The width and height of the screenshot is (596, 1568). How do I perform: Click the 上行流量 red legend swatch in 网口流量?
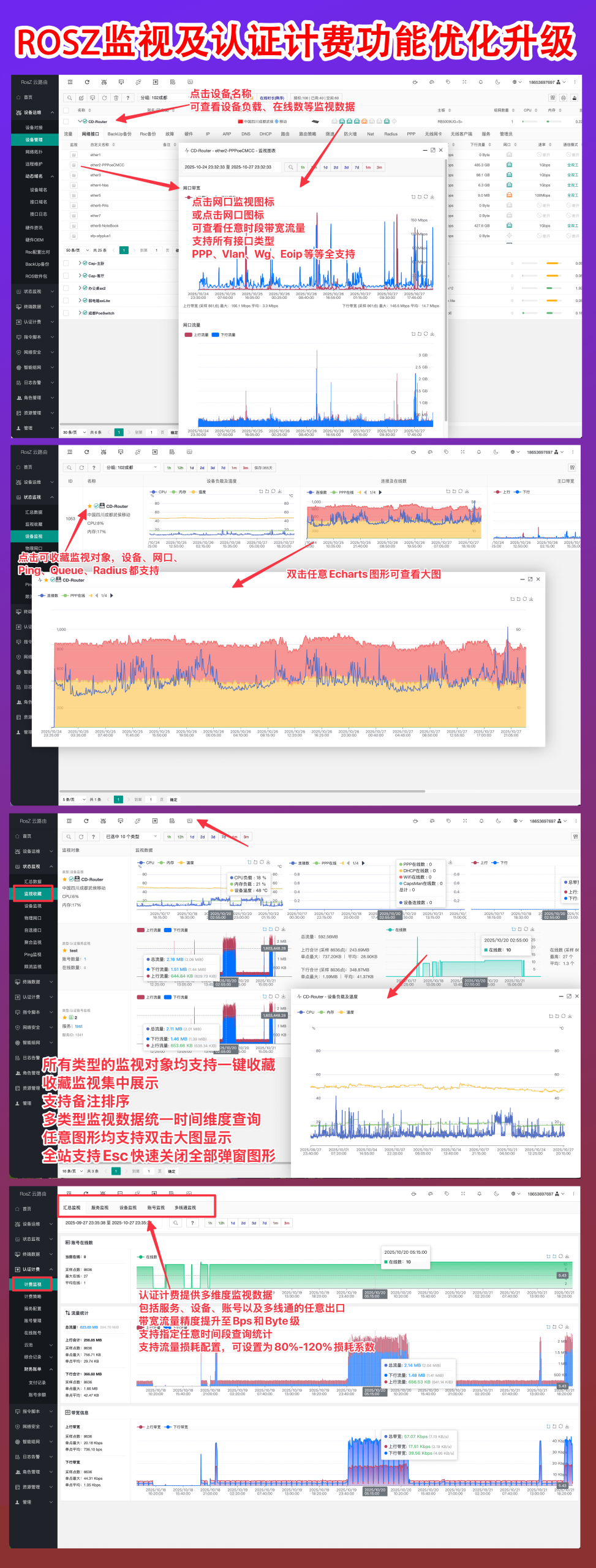[188, 335]
